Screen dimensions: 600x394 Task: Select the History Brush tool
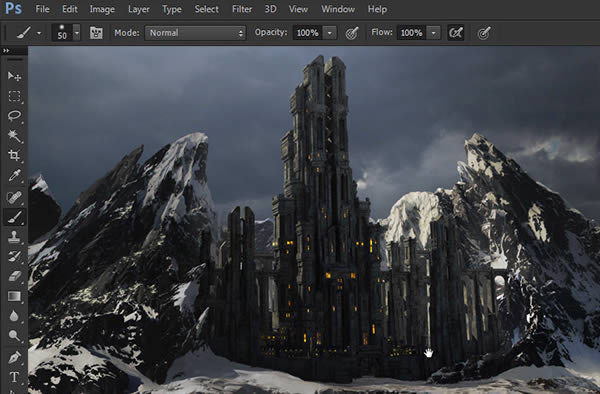click(x=14, y=256)
